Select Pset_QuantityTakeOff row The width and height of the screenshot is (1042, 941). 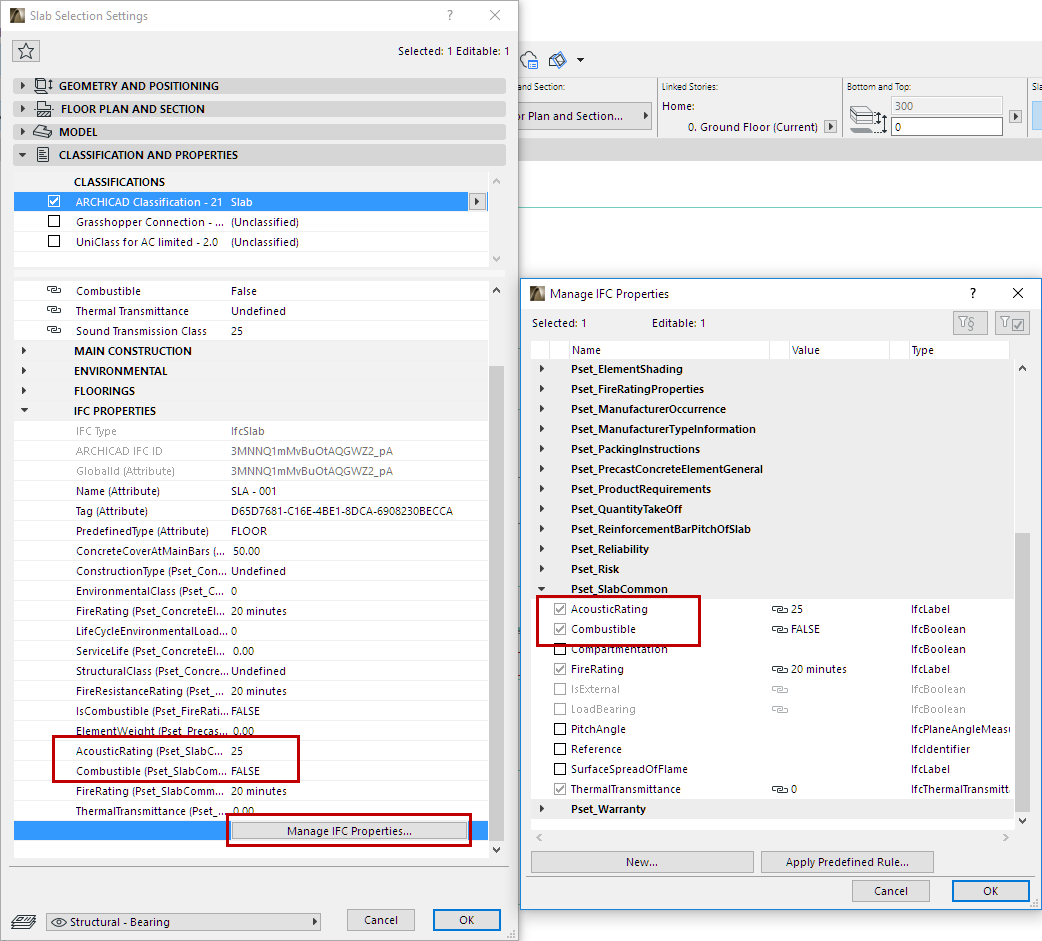tap(773, 509)
